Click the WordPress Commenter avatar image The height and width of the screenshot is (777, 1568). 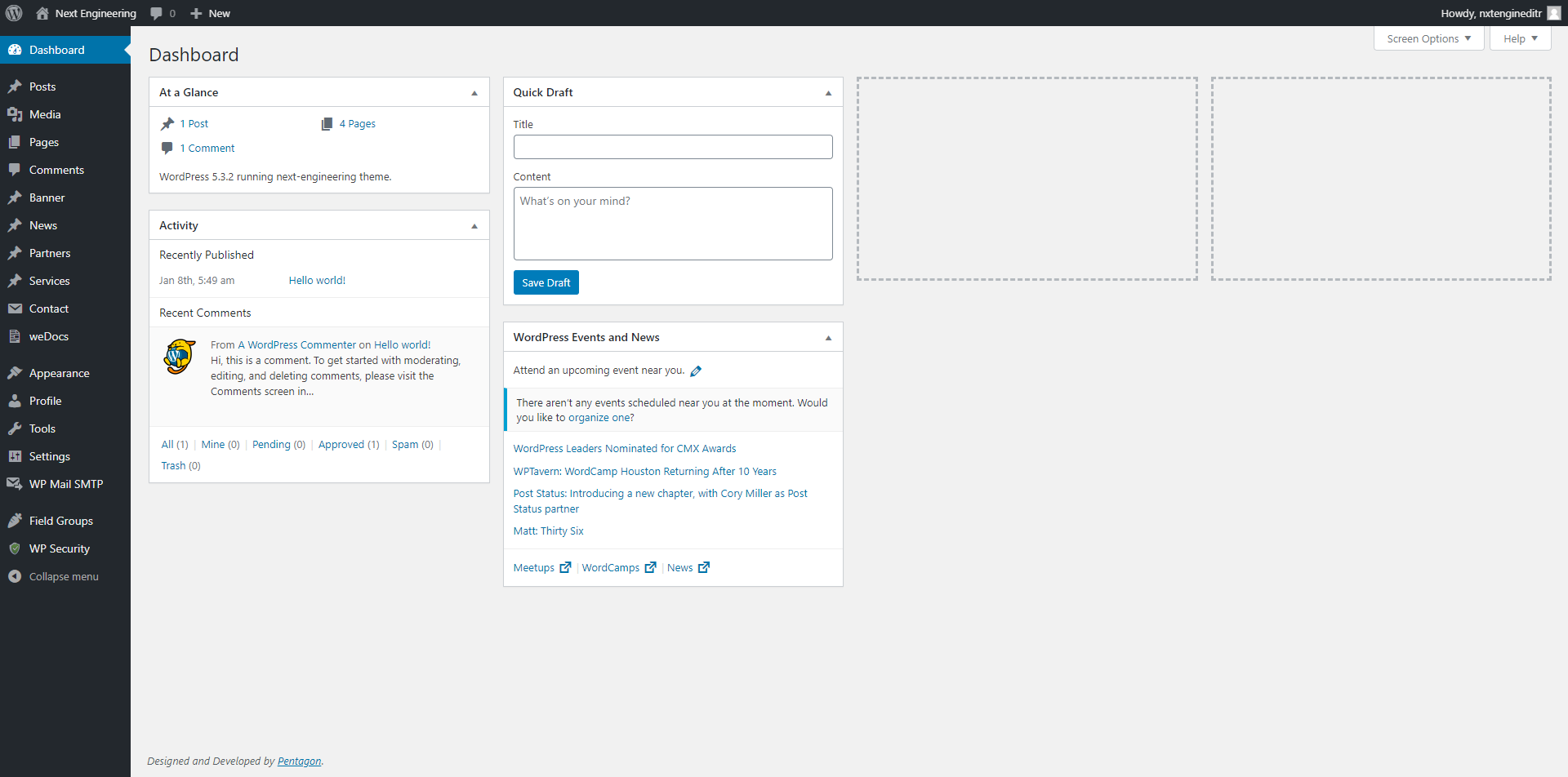[x=180, y=357]
